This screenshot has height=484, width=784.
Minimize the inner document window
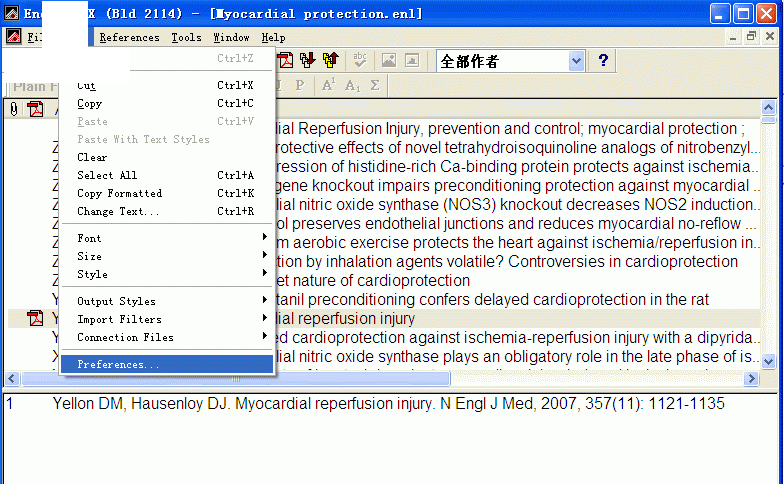click(733, 36)
